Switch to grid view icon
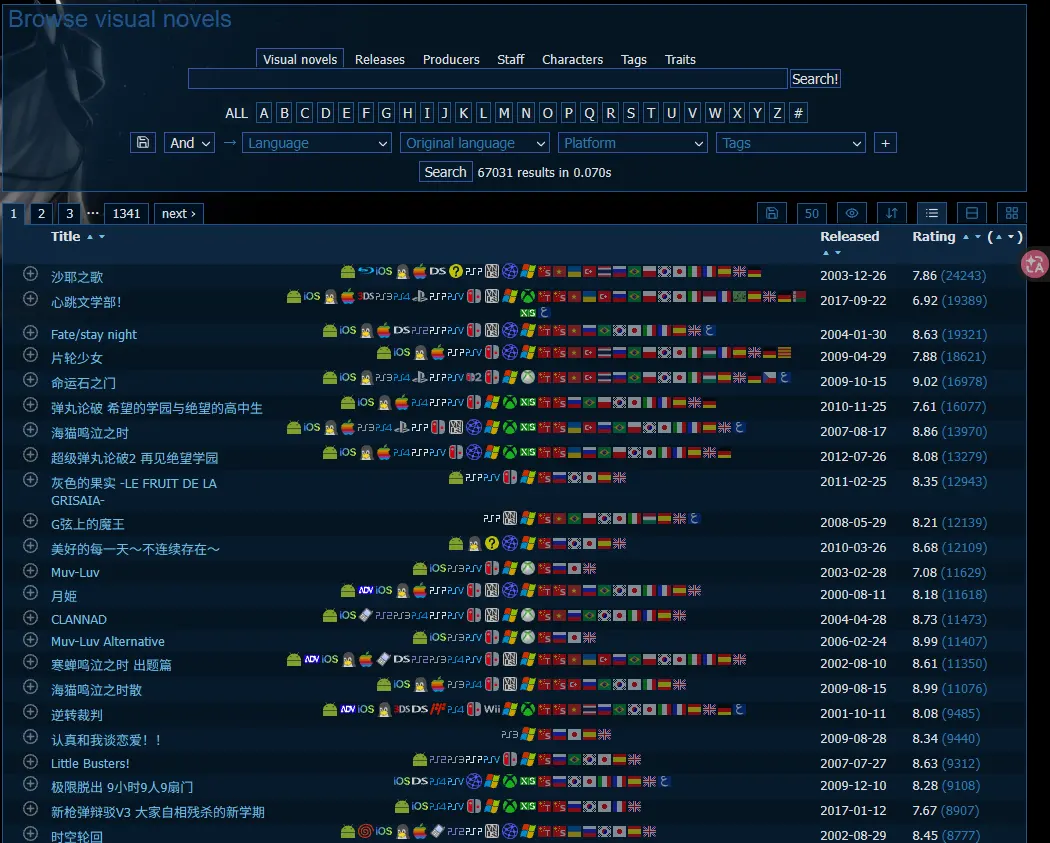 coord(1012,213)
